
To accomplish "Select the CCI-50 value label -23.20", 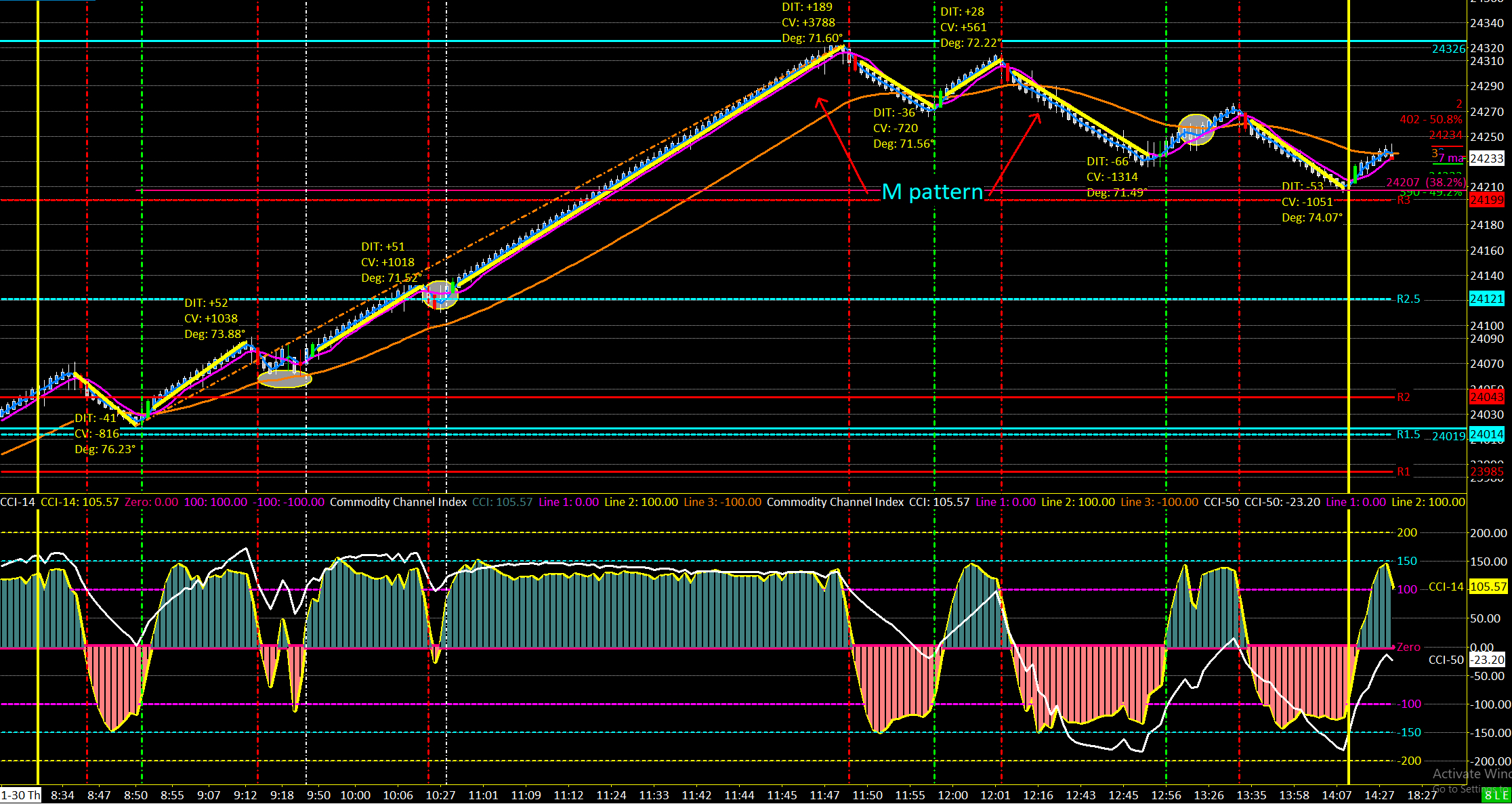I will [x=1487, y=660].
